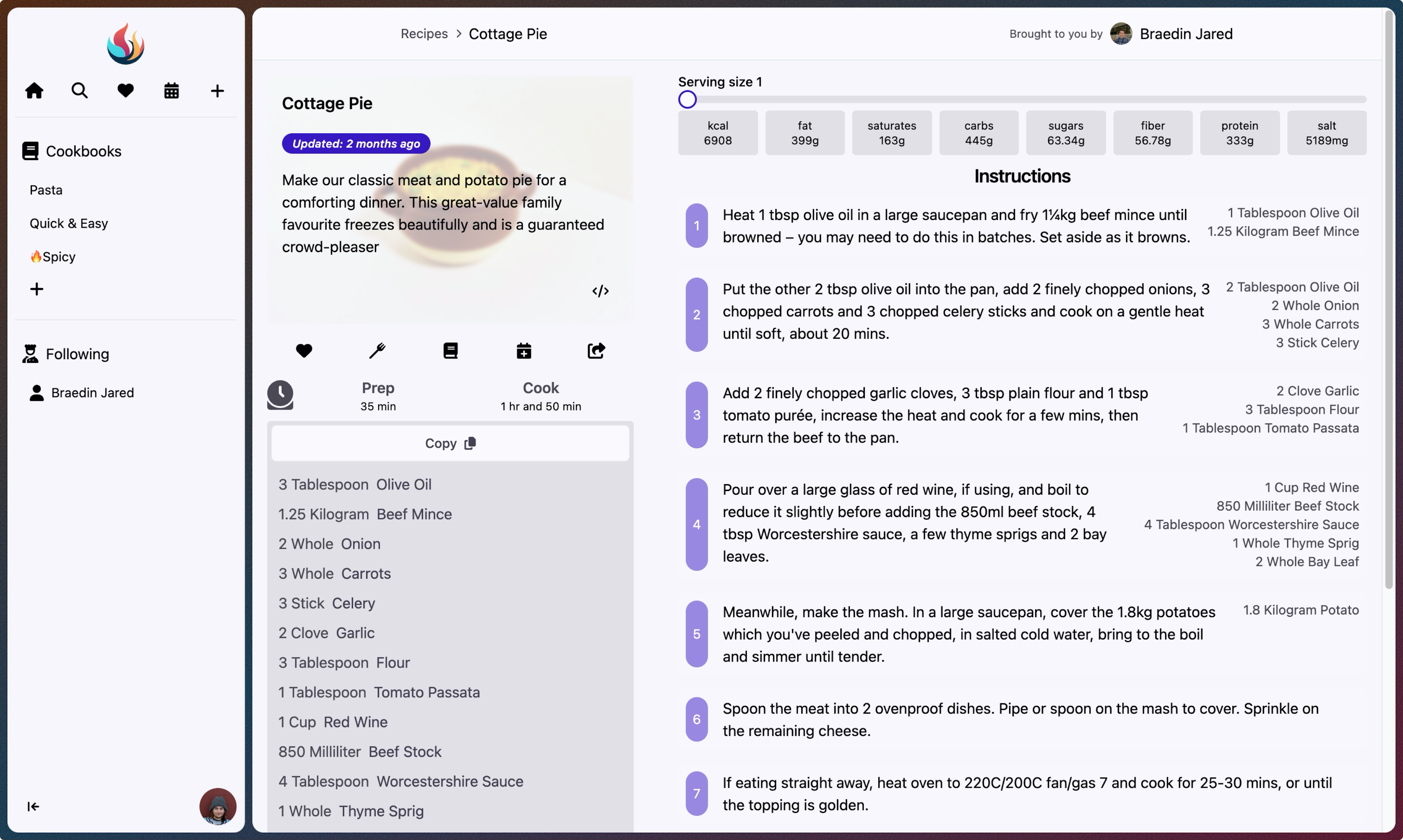The image size is (1403, 840).
Task: Open the embed code icon on recipe card
Action: [x=601, y=291]
